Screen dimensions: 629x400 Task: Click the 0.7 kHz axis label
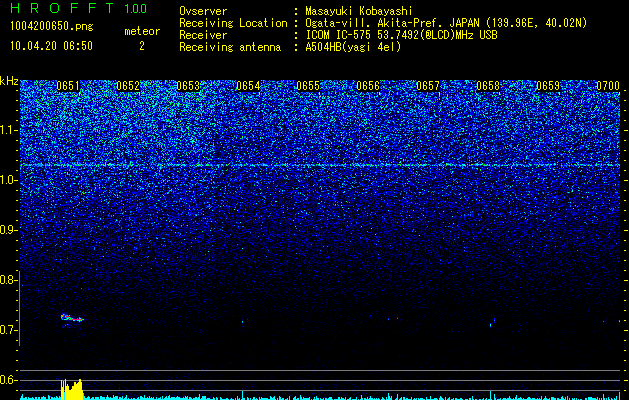(x=8, y=330)
